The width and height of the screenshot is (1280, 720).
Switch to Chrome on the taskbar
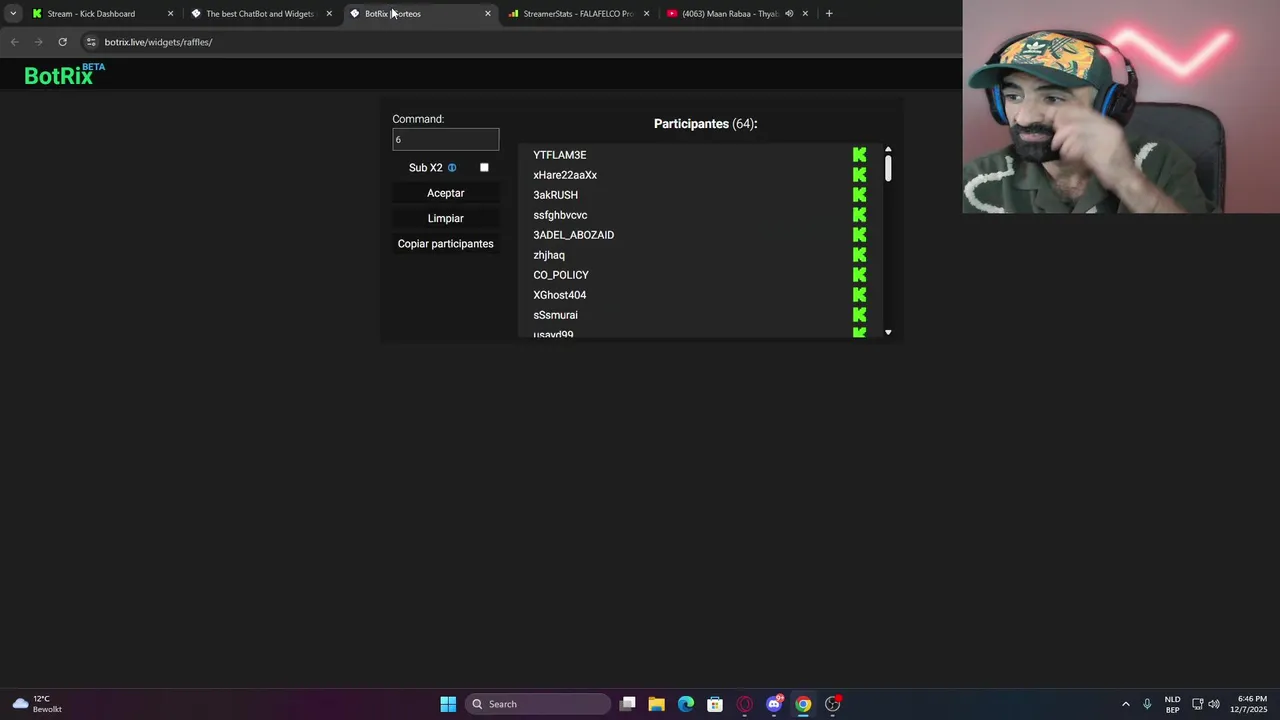pos(803,704)
